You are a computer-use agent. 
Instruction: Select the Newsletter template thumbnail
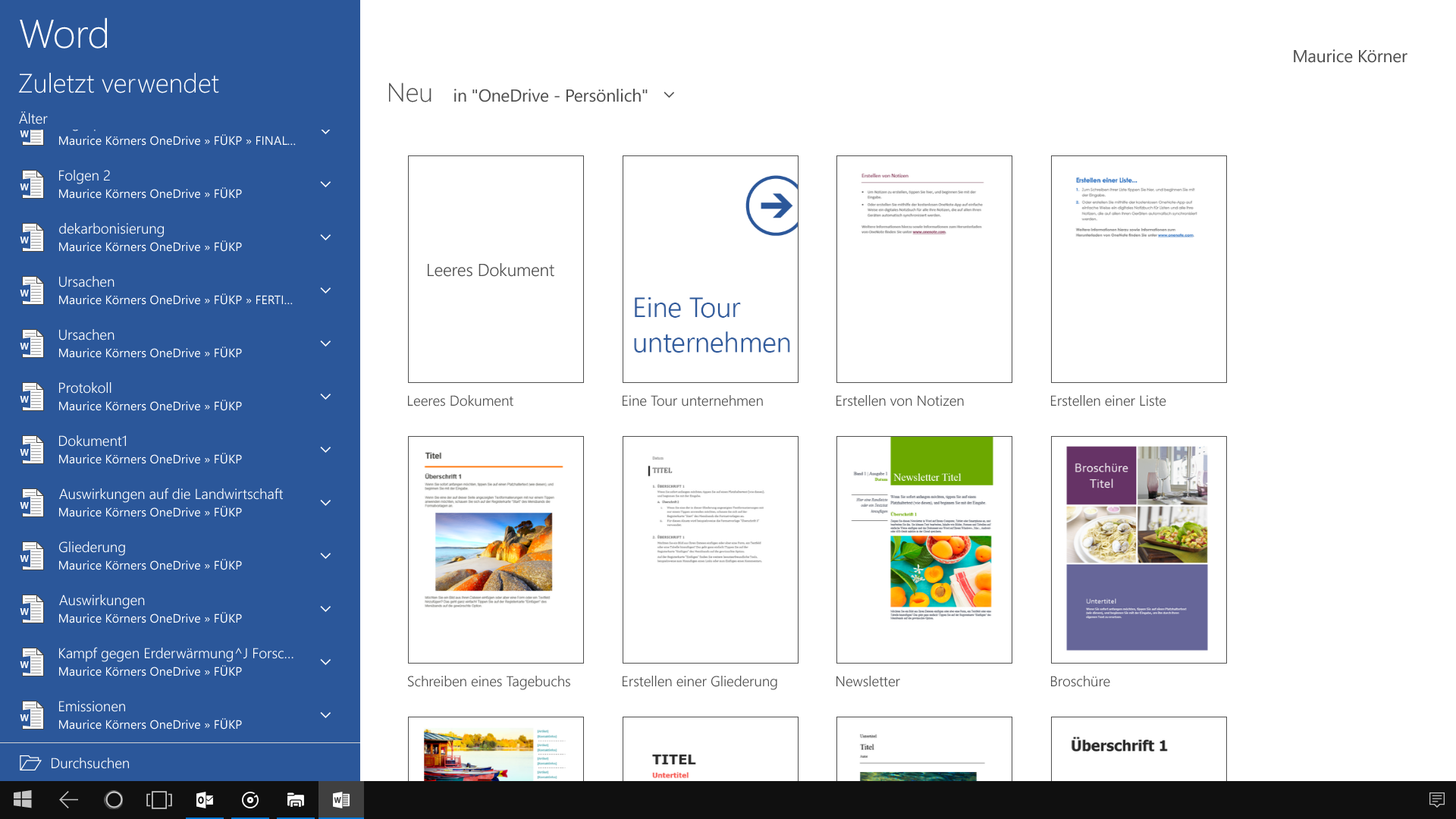coord(924,550)
